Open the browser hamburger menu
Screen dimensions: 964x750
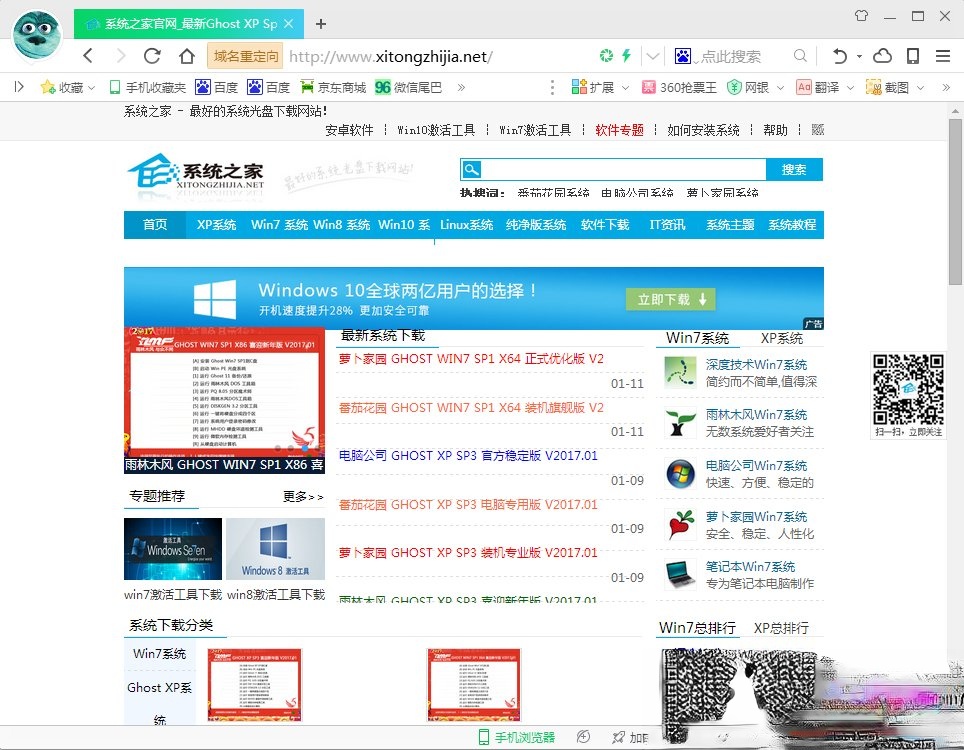943,56
